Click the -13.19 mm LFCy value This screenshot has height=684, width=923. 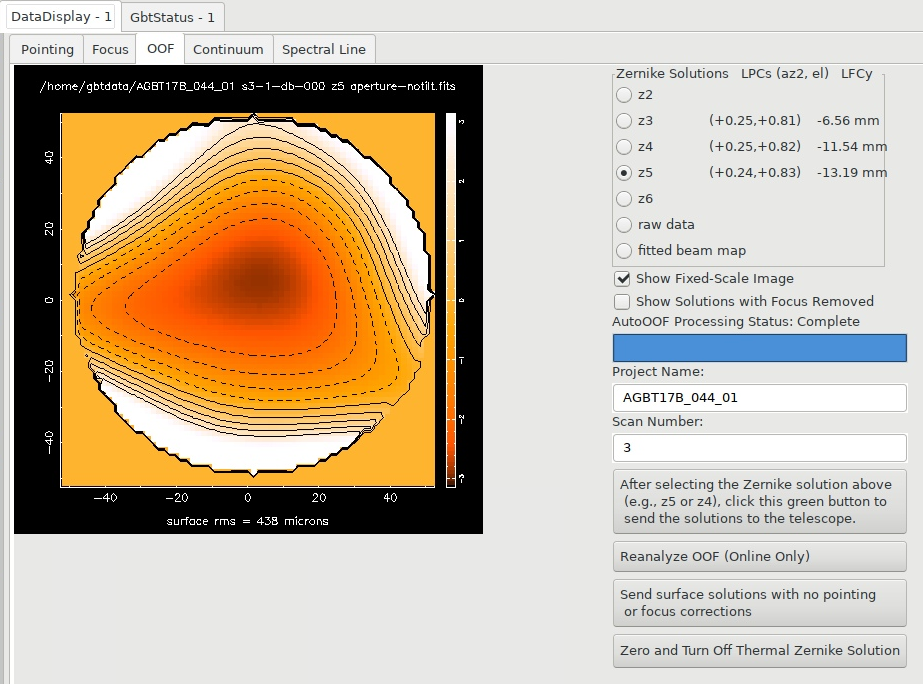[852, 172]
